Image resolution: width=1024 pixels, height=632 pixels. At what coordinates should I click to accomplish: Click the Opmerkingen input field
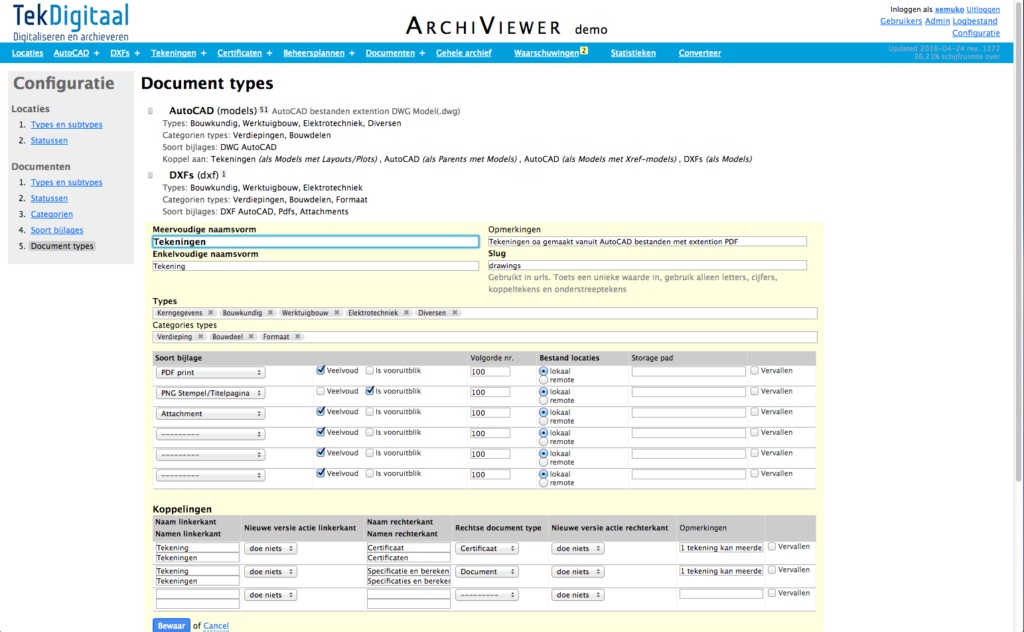[647, 242]
